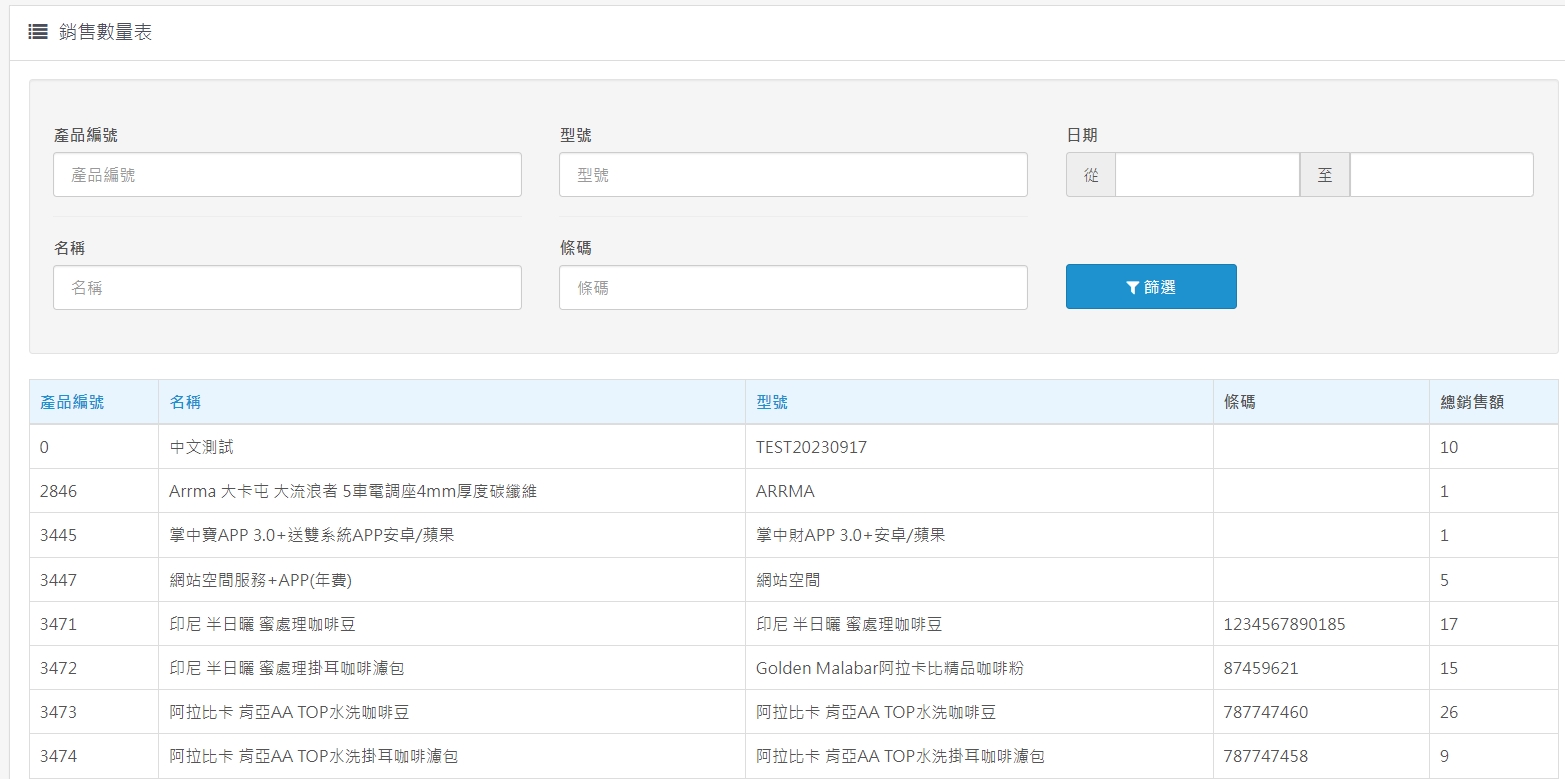Click barcode 1234567890185
The image size is (1565, 779).
(x=1285, y=624)
